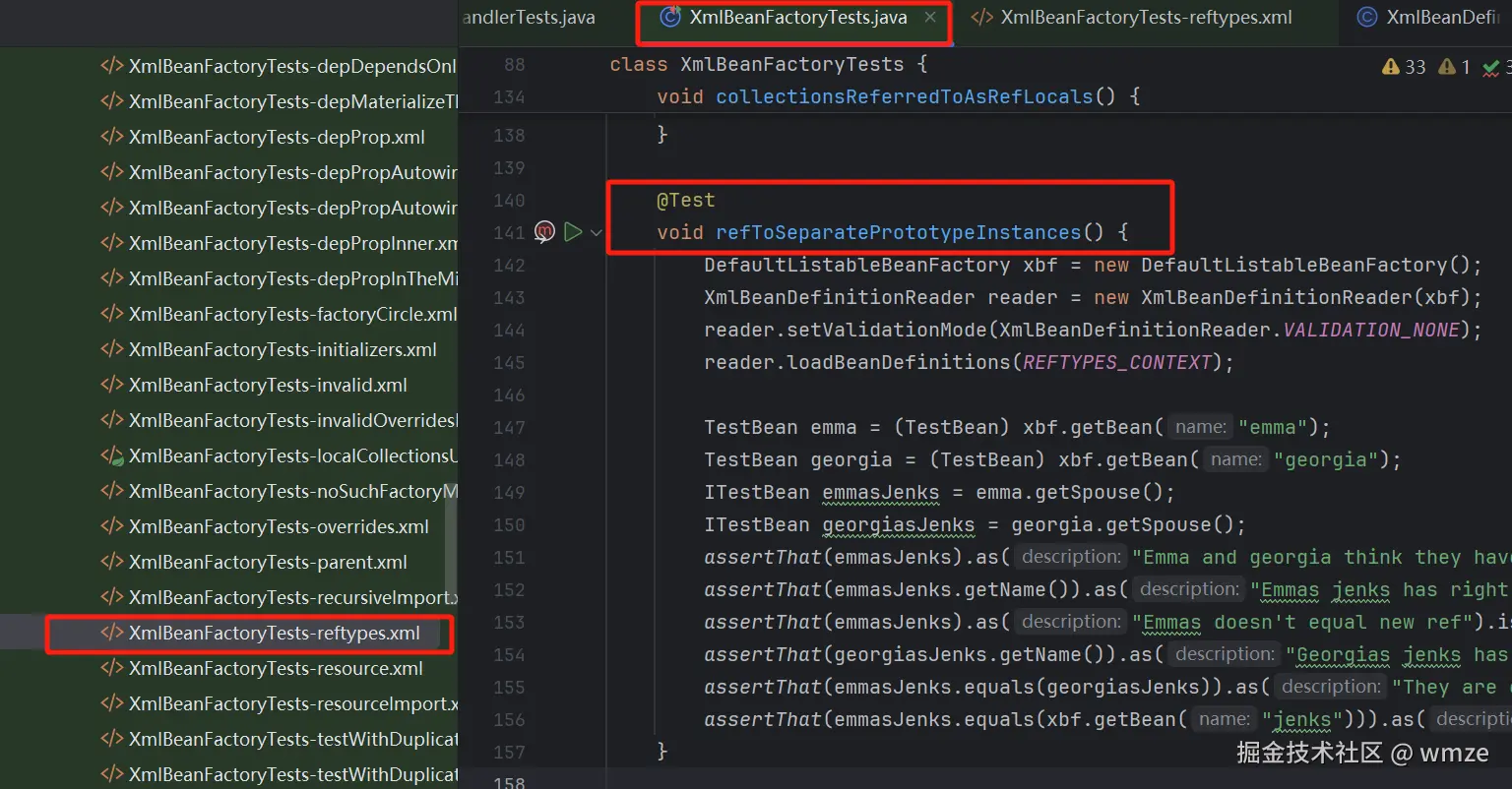Click the XML icon of XmlBeanFactoryTests-parent.xml
Image resolution: width=1512 pixels, height=789 pixels.
point(112,562)
